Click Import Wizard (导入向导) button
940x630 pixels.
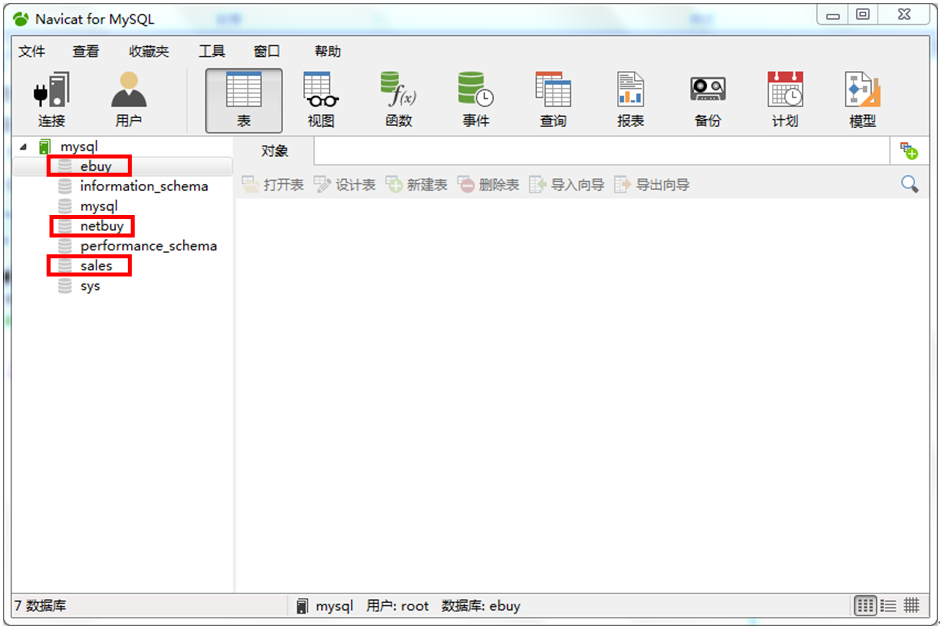coord(567,185)
